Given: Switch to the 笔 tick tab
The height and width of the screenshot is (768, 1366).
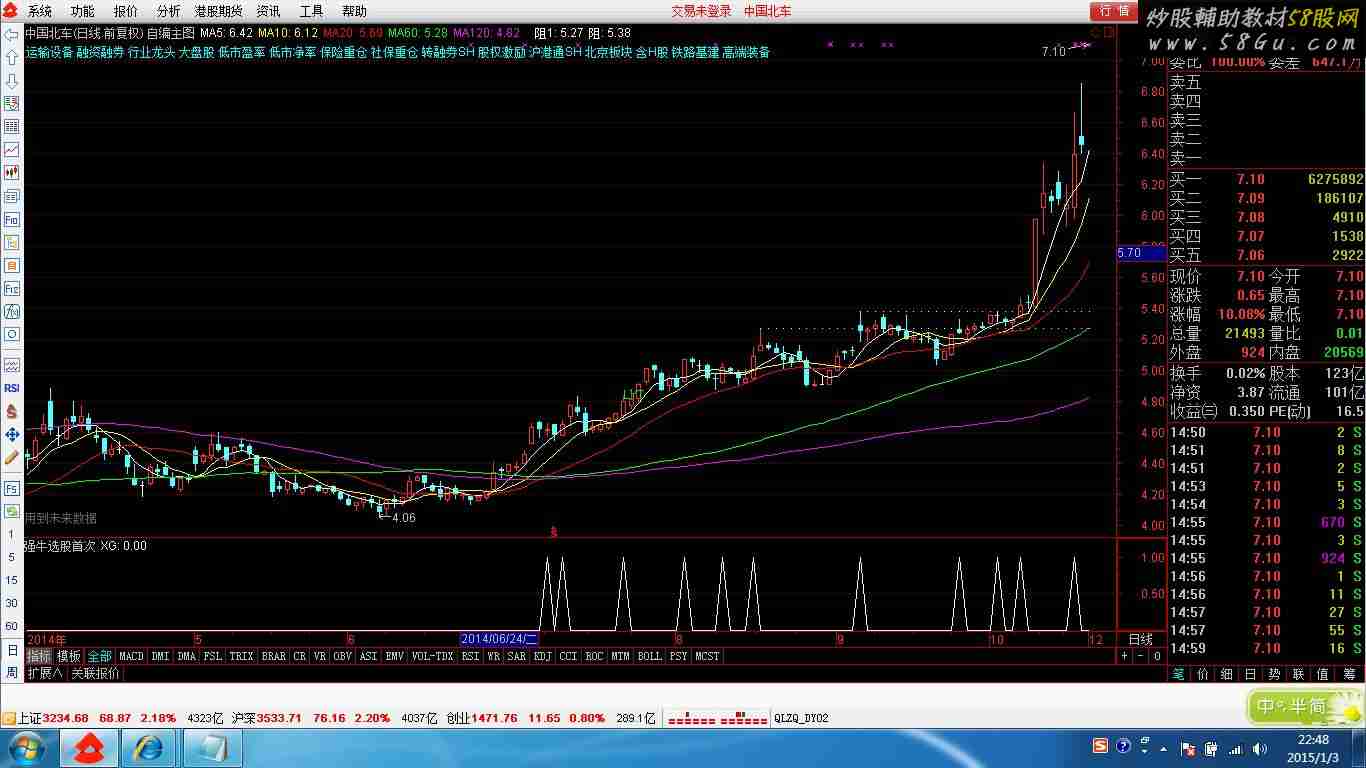Looking at the screenshot, I should coord(1179,674).
